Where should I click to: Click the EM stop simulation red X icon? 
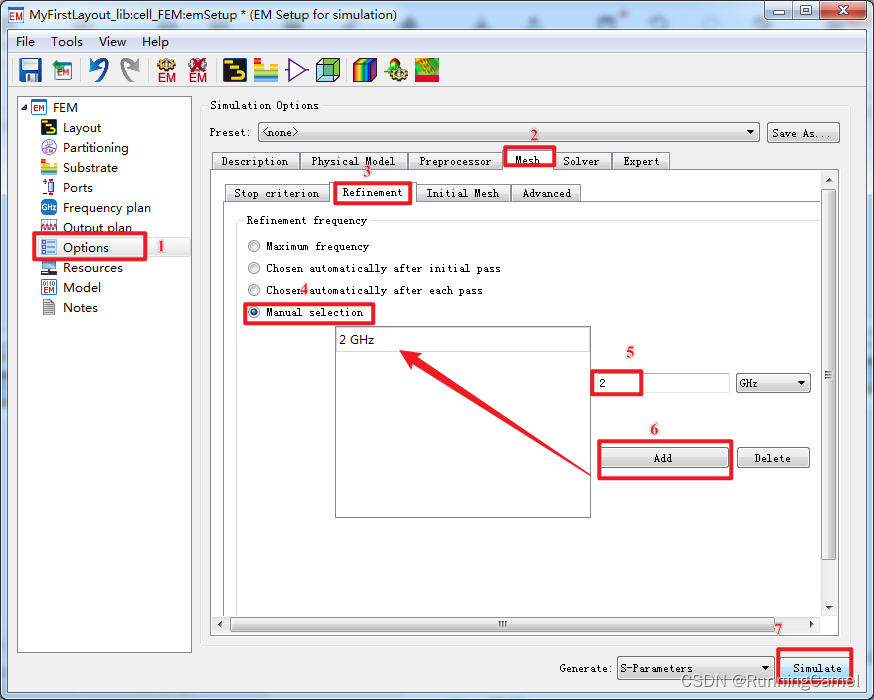[x=197, y=70]
